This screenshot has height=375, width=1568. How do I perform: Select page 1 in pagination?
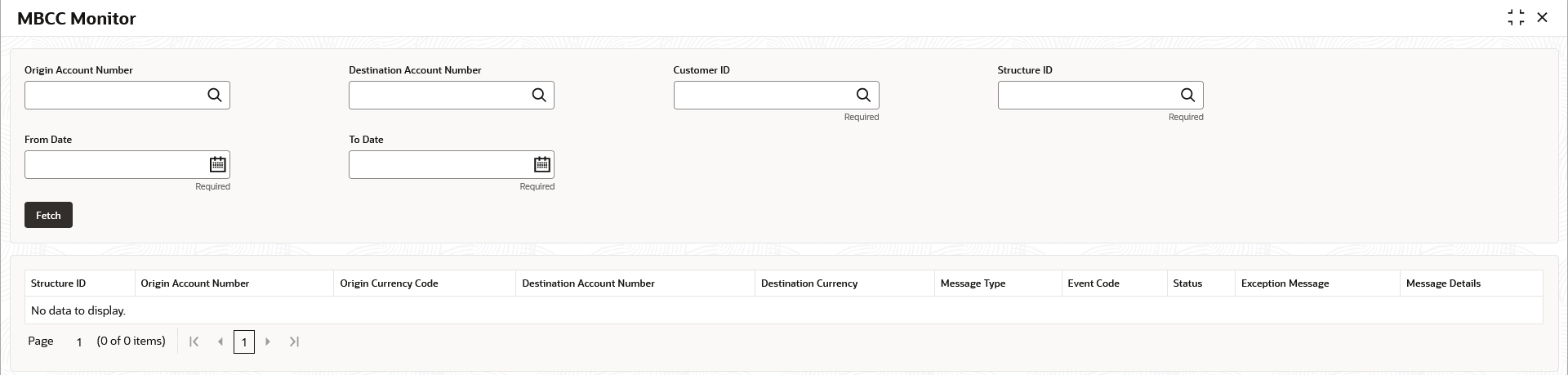tap(244, 342)
